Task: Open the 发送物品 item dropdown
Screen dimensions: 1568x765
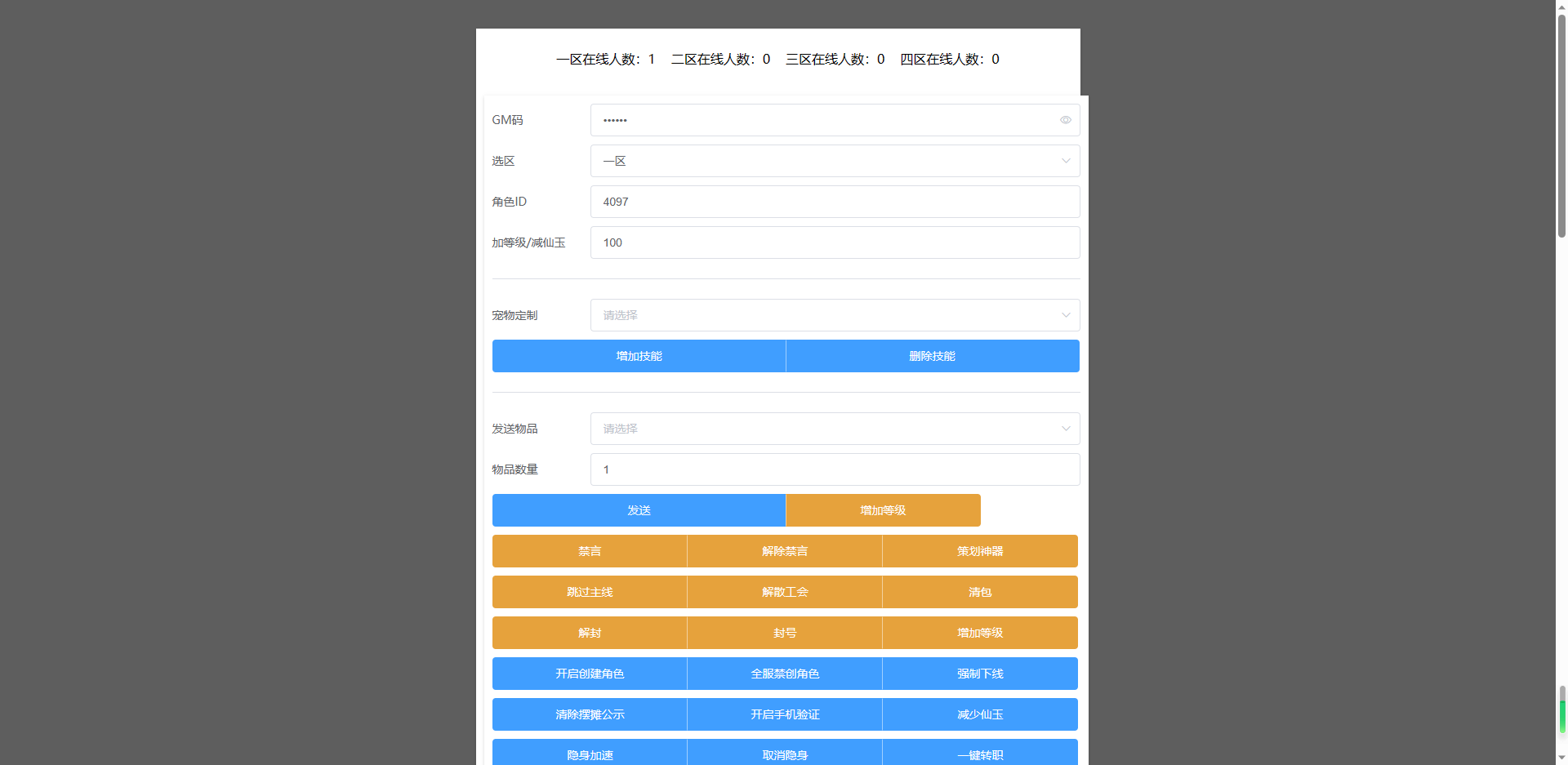Action: pyautogui.click(x=835, y=429)
